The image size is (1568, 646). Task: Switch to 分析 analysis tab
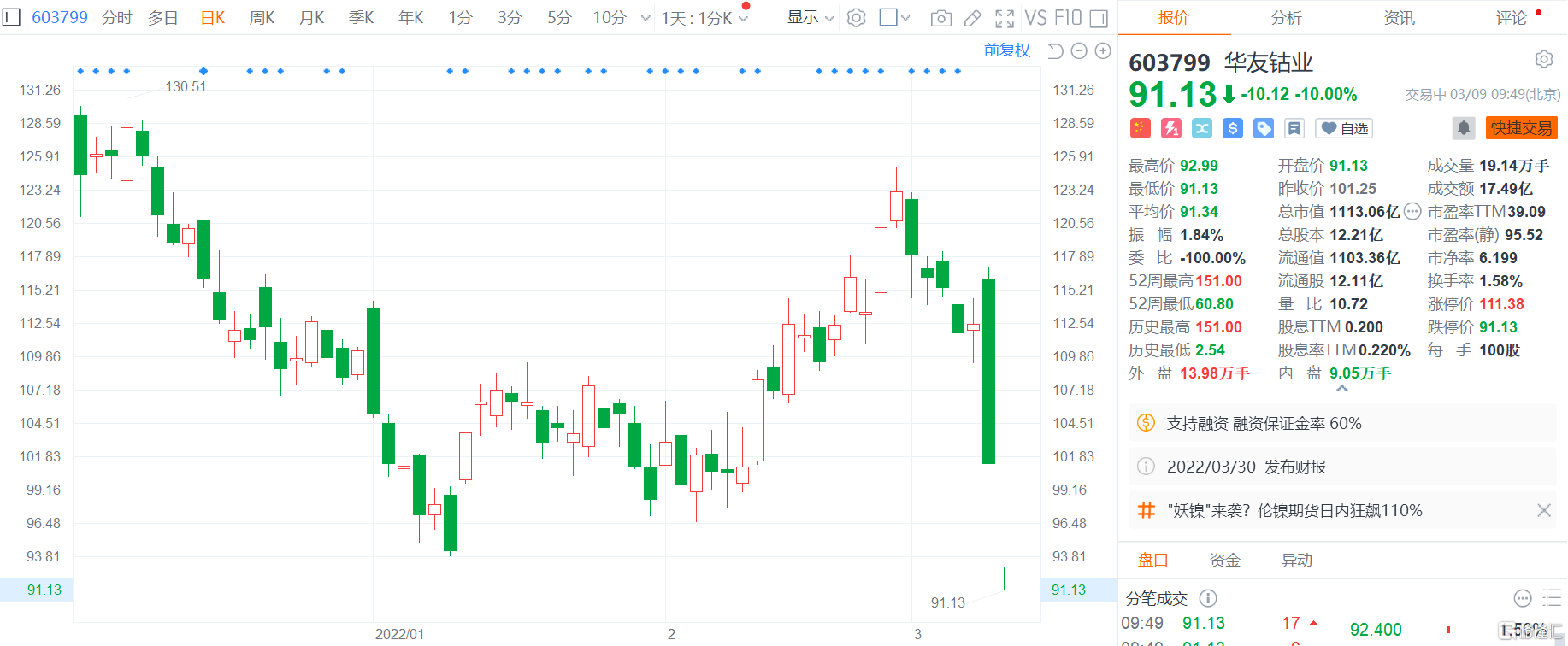point(1287,18)
